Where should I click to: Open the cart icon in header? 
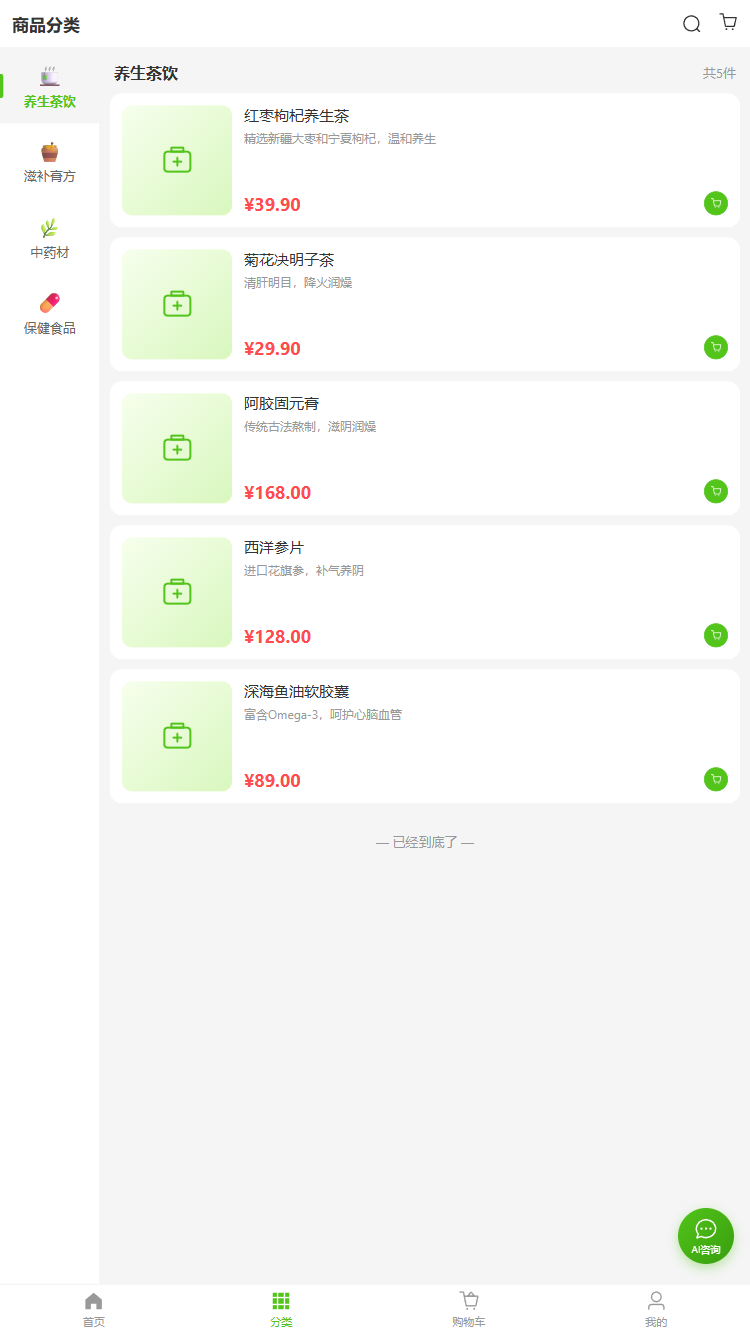728,22
